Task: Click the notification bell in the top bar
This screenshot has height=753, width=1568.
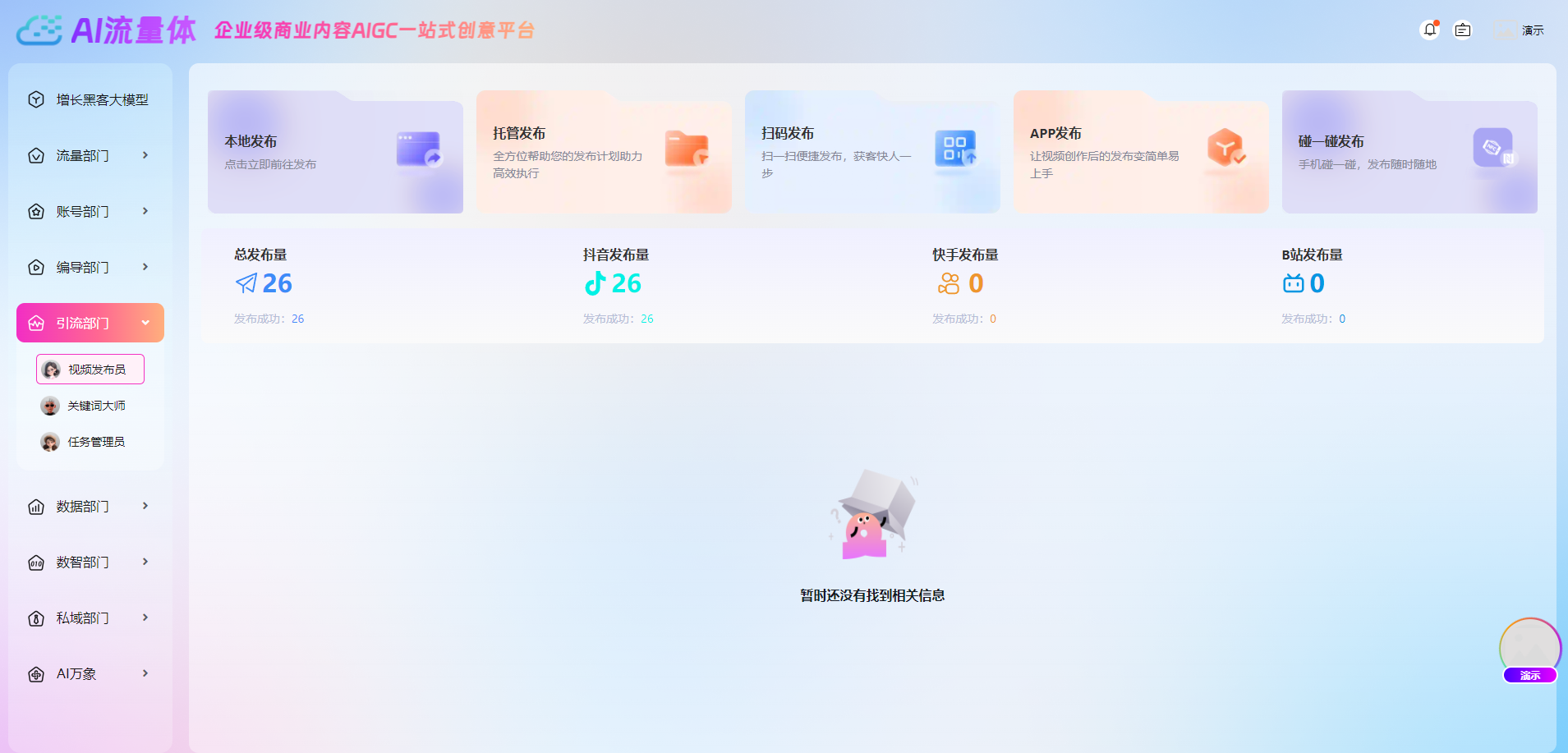Action: [x=1430, y=30]
